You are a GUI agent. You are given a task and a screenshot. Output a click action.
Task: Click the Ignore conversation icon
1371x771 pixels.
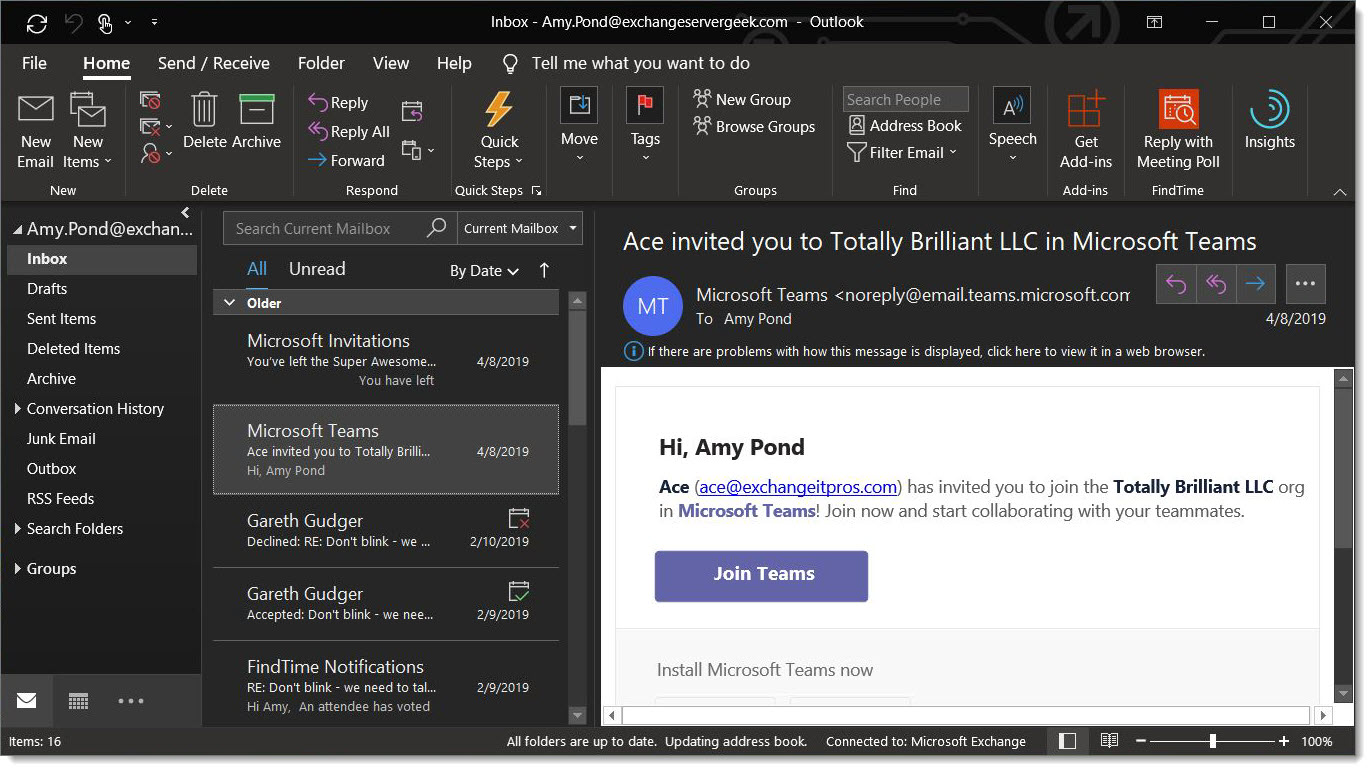tap(150, 100)
